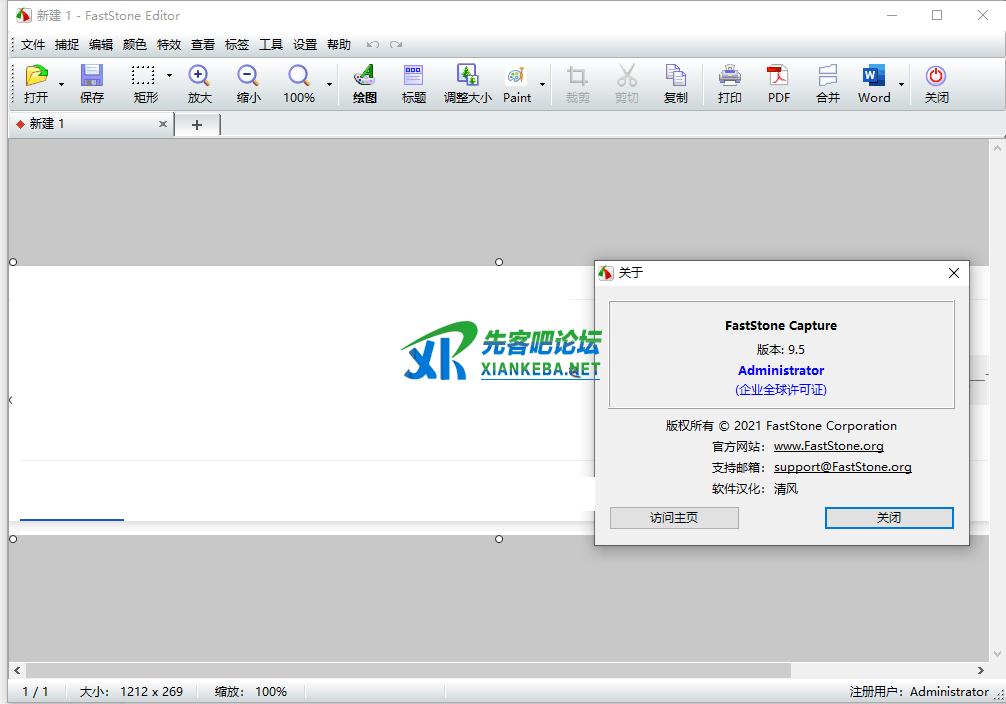Click the Print (打印) icon
Screen dimensions: 1006x704
(729, 83)
